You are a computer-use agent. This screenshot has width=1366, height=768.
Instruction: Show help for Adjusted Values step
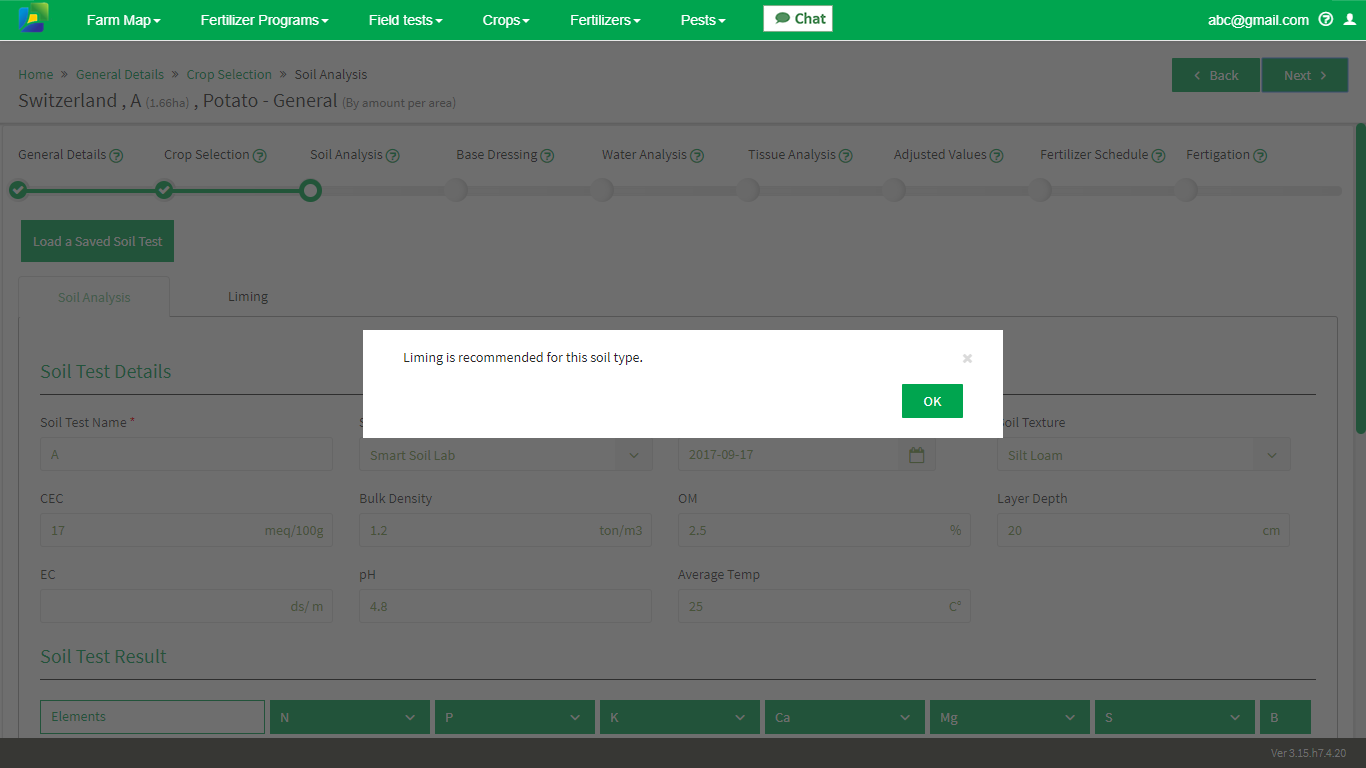coord(997,156)
